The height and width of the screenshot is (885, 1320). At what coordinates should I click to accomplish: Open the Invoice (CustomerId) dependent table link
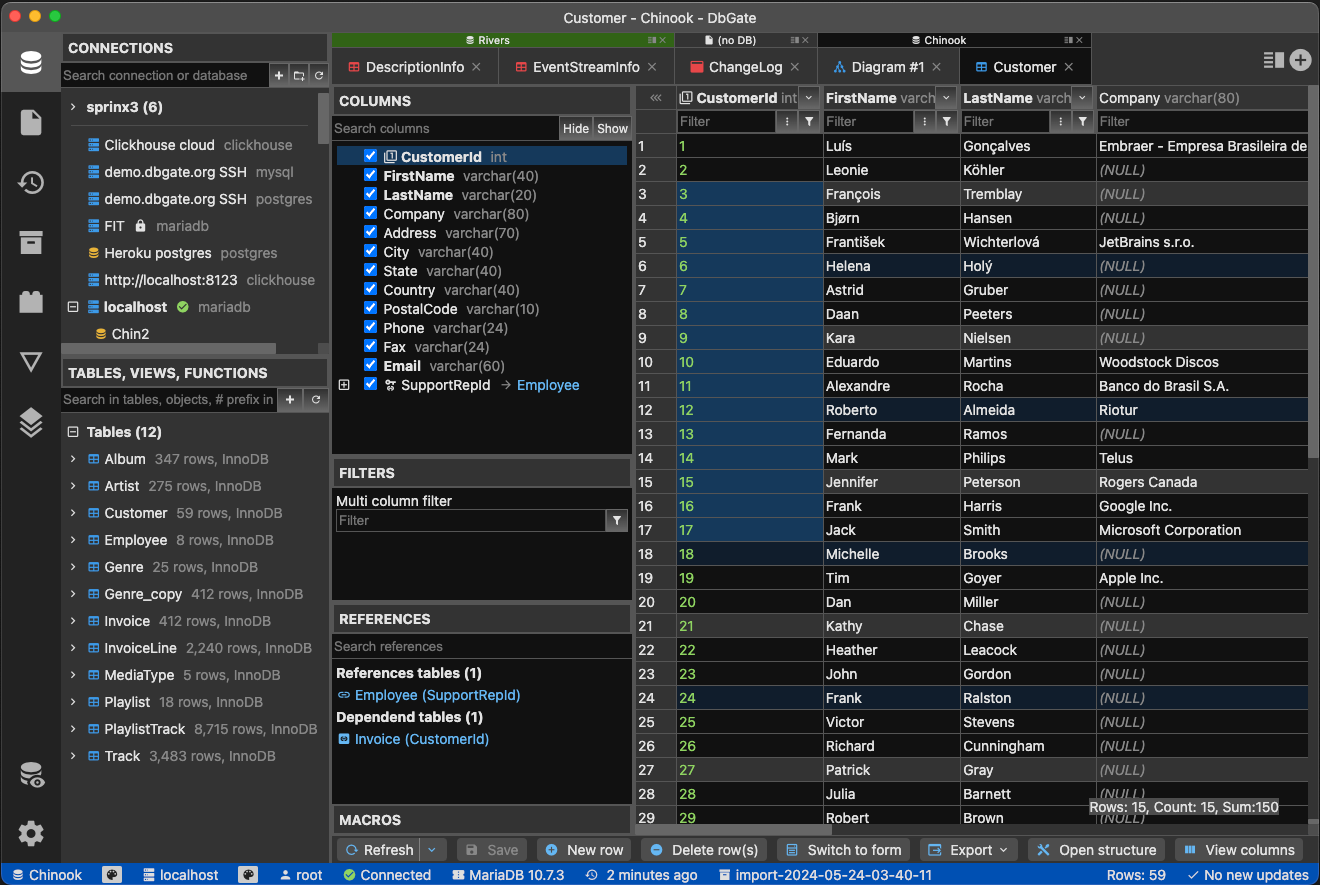[421, 739]
